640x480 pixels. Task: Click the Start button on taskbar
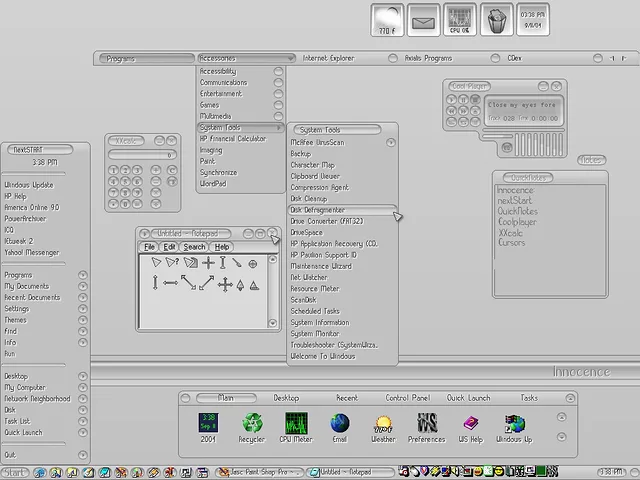tap(15, 473)
